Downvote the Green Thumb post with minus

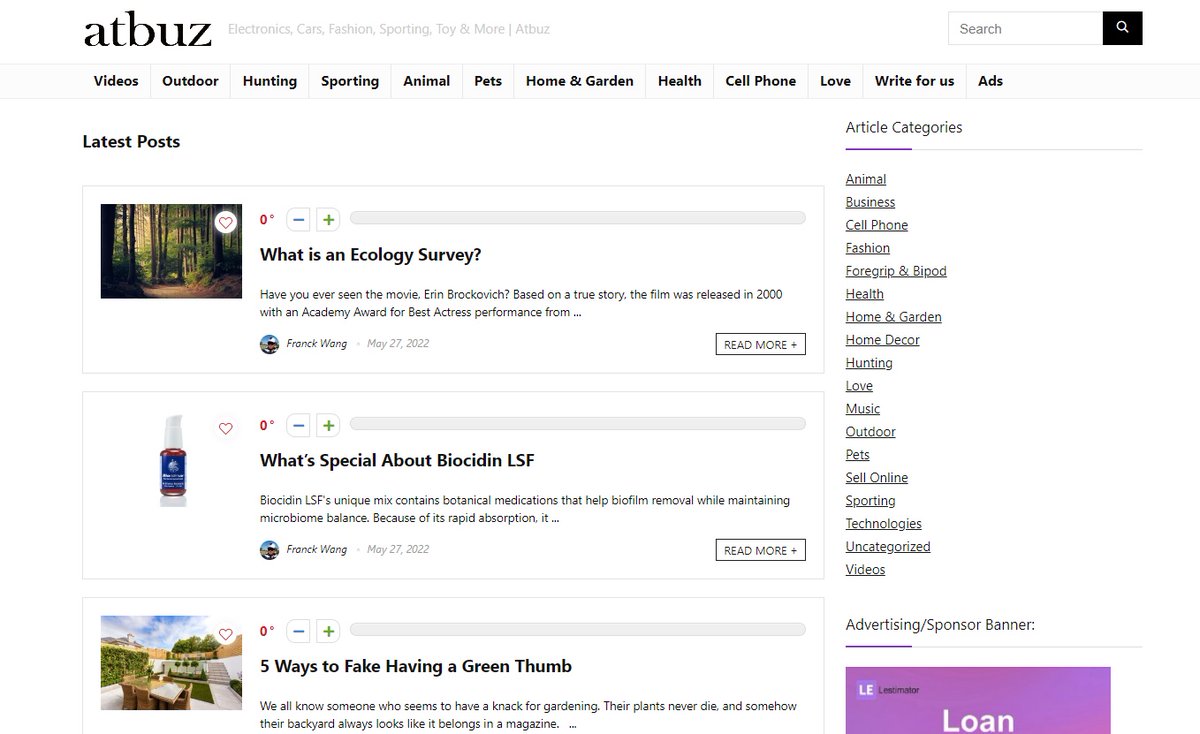pyautogui.click(x=298, y=632)
